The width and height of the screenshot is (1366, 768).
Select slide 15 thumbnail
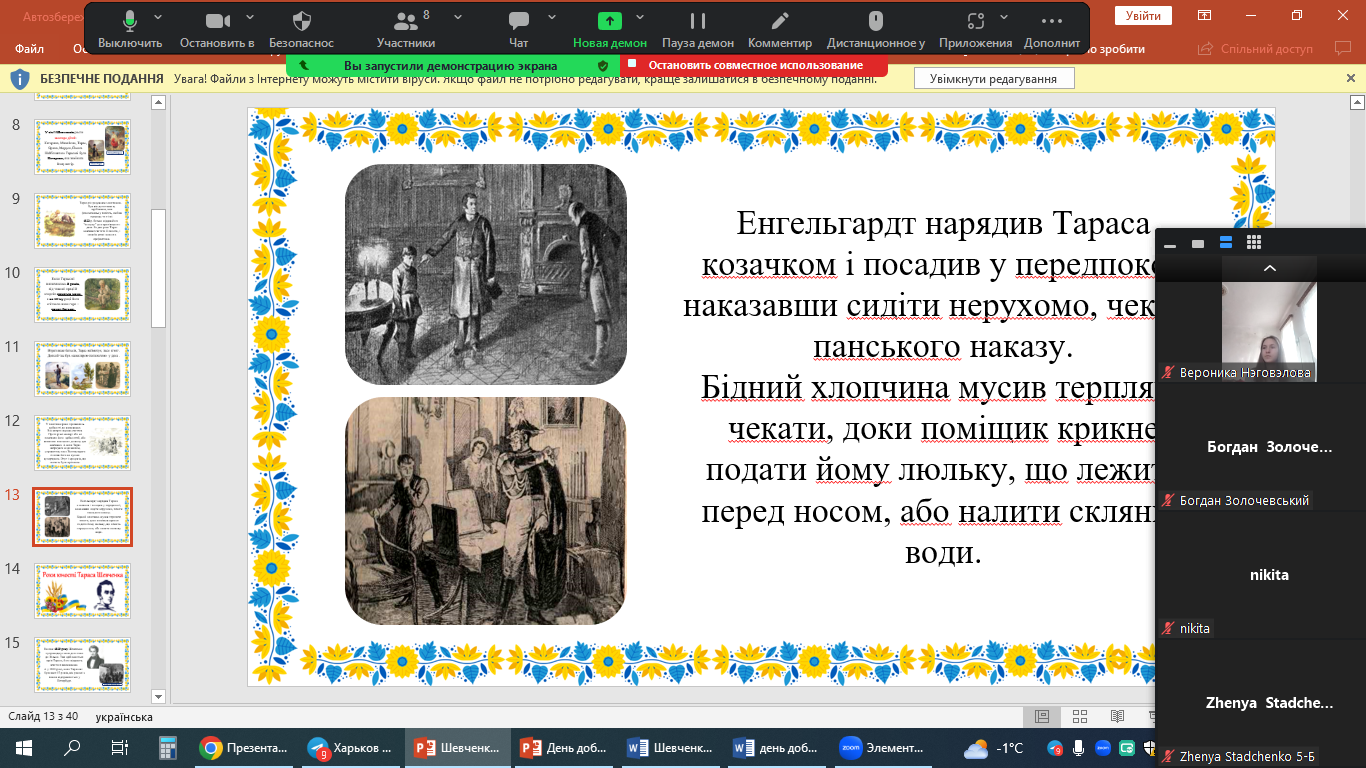click(x=82, y=664)
